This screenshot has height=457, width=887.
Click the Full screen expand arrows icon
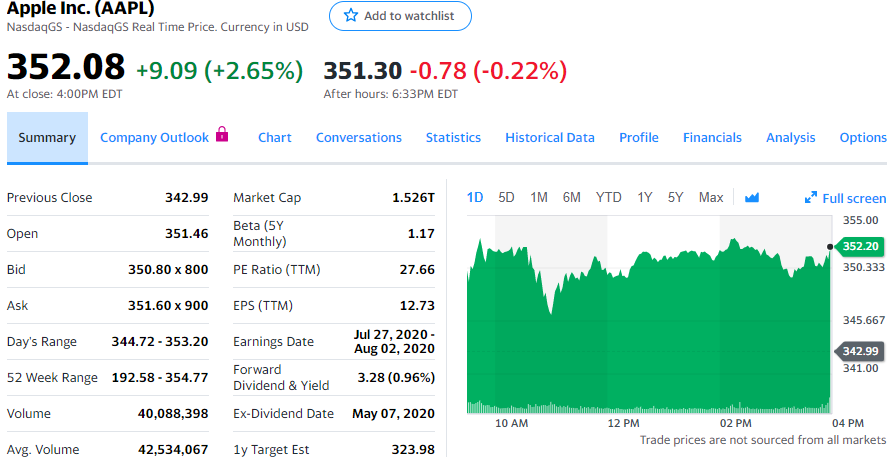(x=811, y=197)
